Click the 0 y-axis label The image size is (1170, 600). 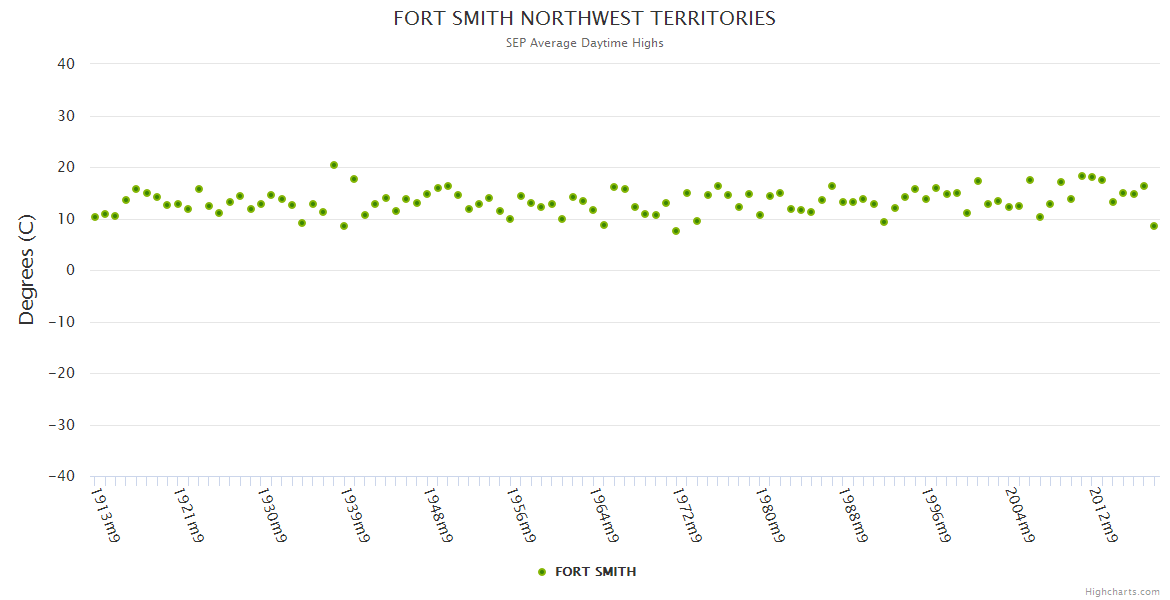71,271
